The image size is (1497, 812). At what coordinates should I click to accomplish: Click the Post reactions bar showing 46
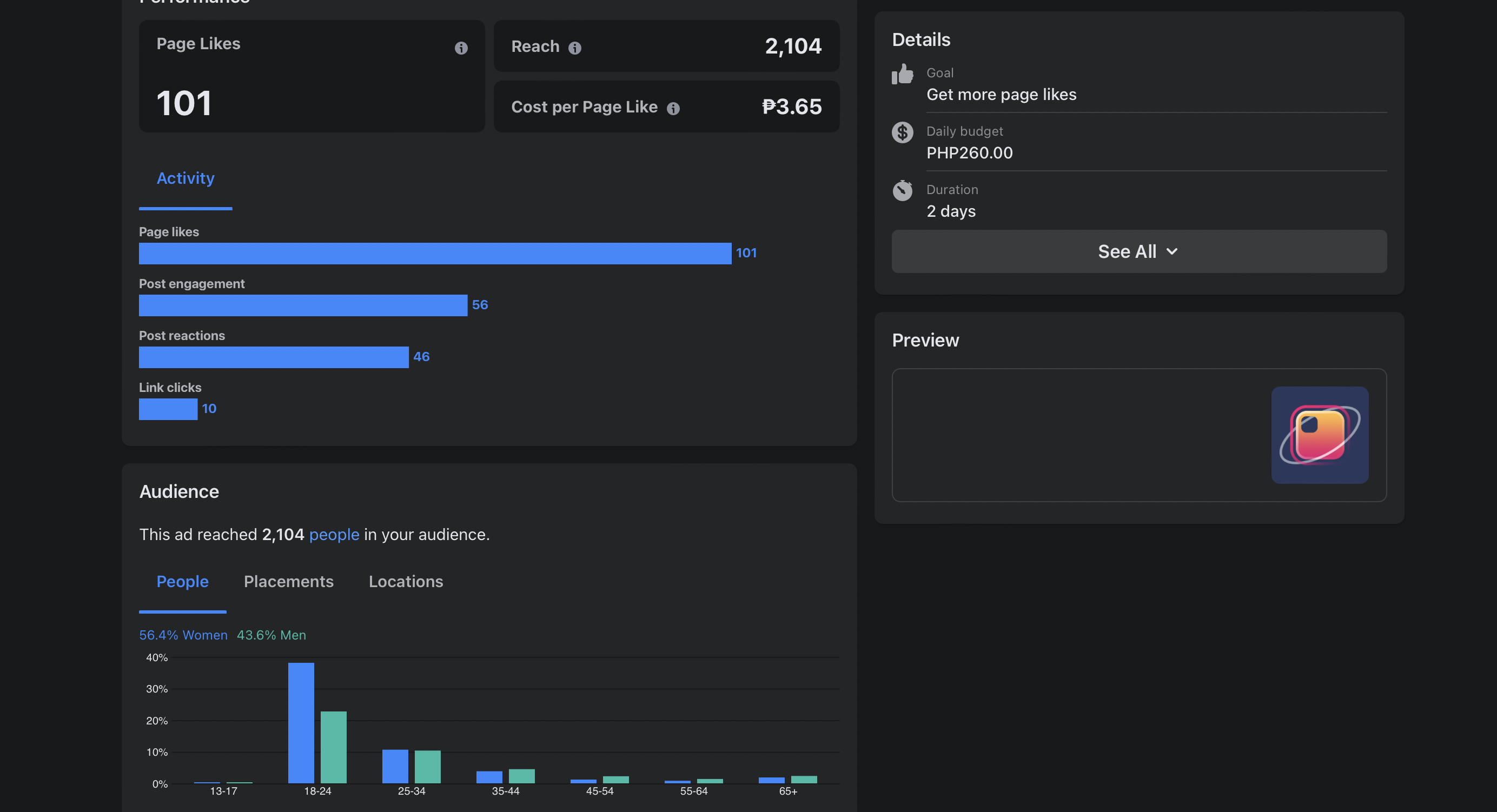tap(274, 357)
